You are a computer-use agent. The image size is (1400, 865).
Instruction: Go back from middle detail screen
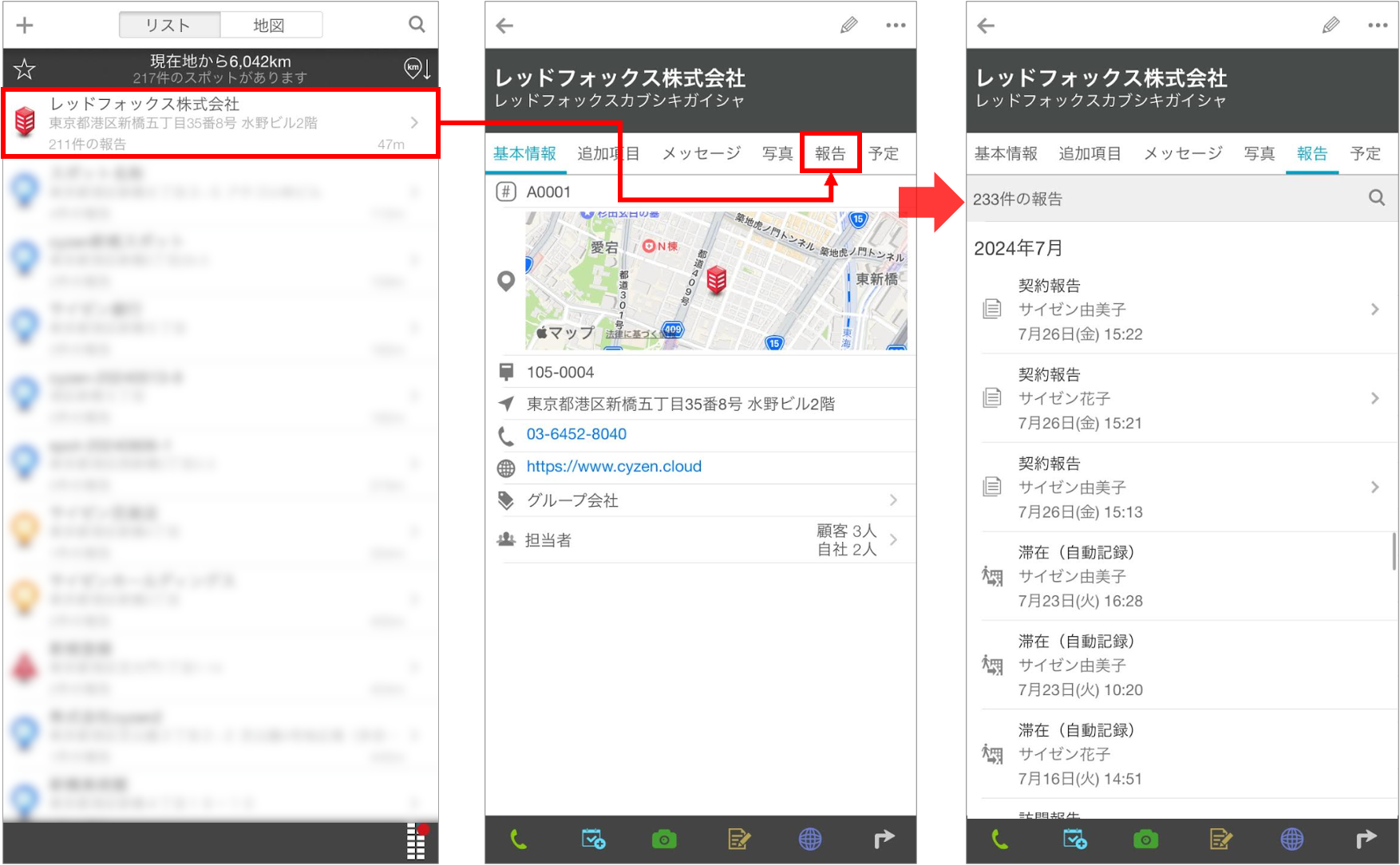pos(504,26)
